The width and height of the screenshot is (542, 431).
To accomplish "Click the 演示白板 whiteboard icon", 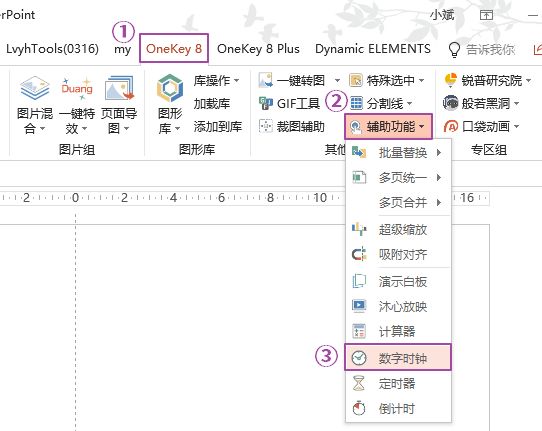I will pyautogui.click(x=359, y=281).
